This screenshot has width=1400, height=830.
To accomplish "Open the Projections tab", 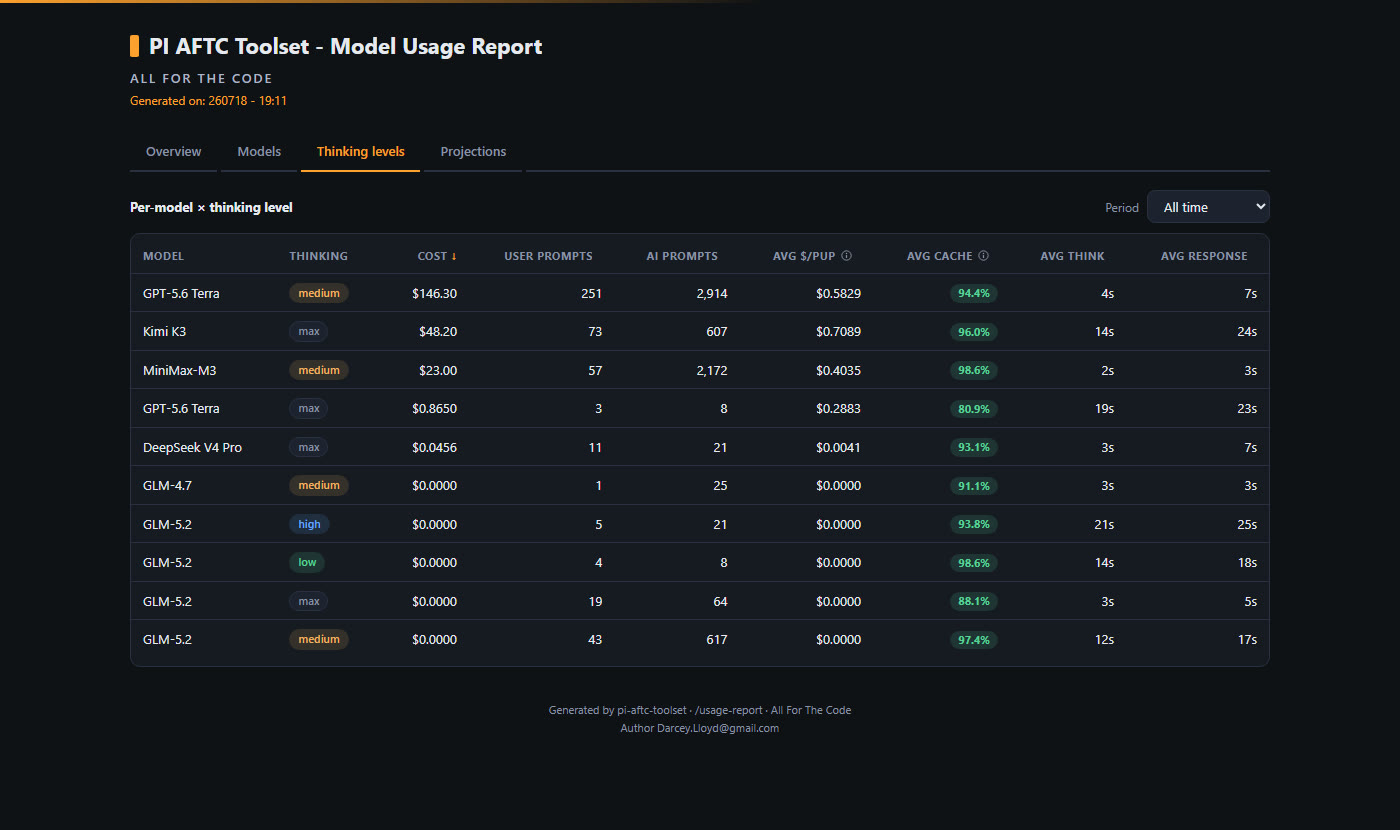I will coord(473,152).
